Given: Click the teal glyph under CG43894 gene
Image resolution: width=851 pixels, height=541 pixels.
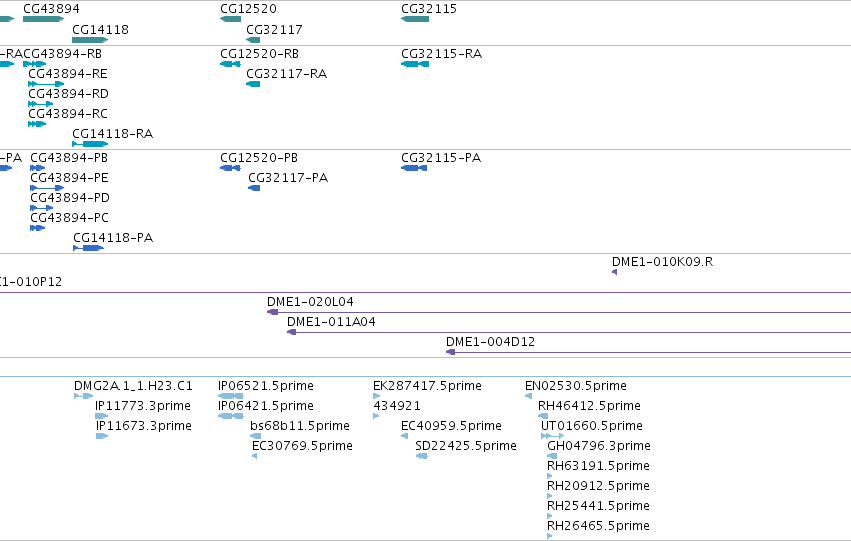Looking at the screenshot, I should (43, 19).
